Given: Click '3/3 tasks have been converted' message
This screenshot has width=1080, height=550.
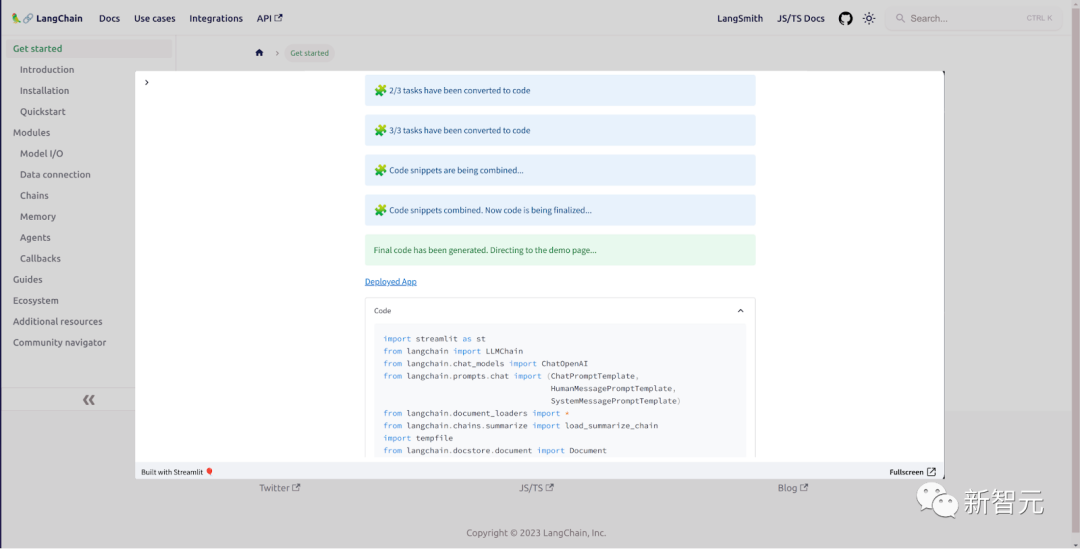Looking at the screenshot, I should [x=560, y=130].
